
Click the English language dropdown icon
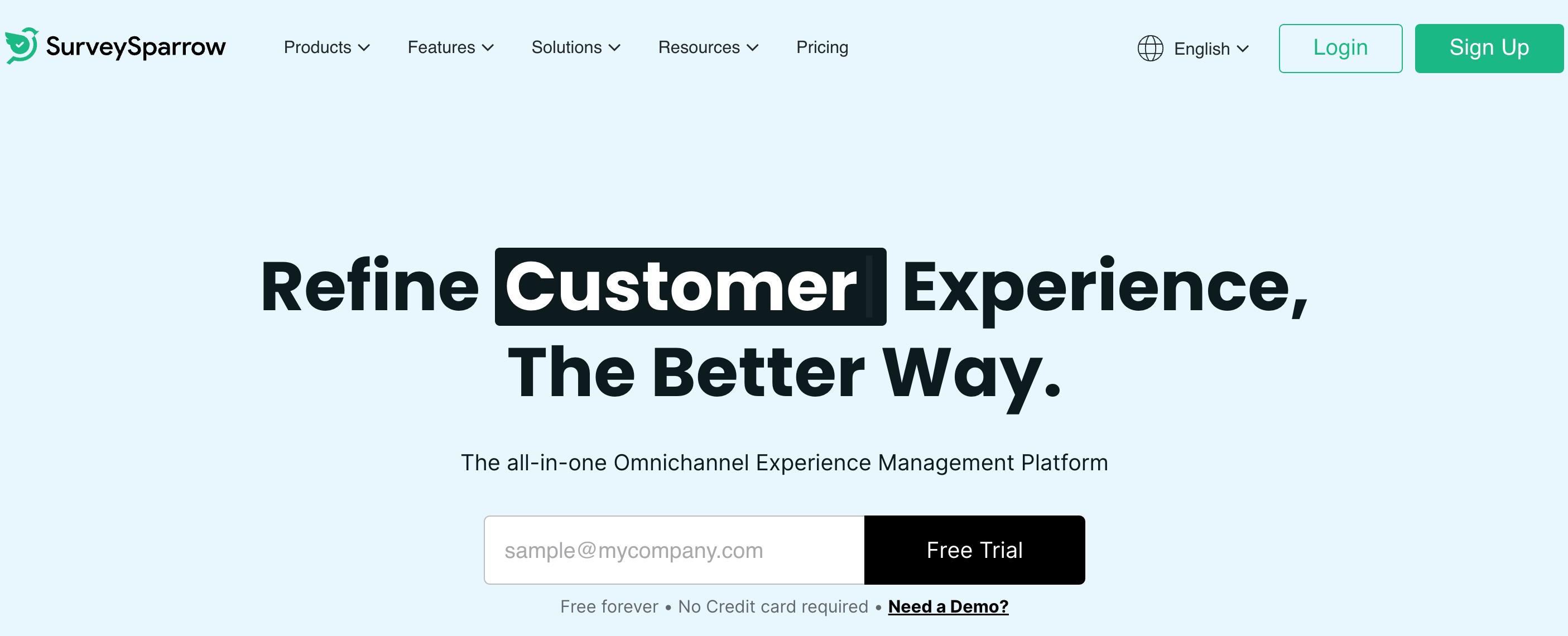(x=1244, y=48)
